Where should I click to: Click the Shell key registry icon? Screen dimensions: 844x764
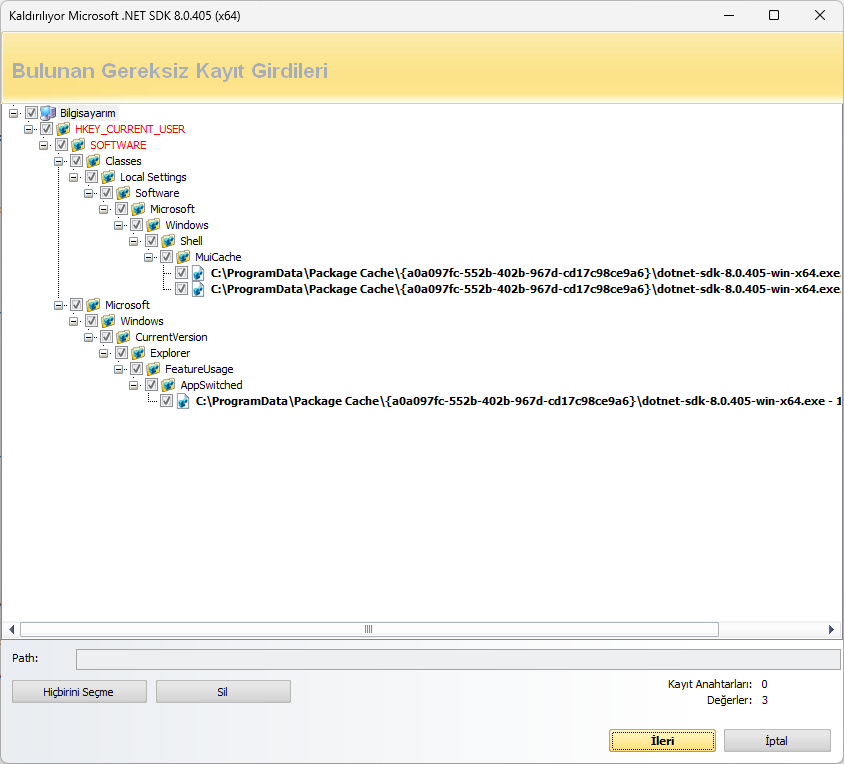168,241
